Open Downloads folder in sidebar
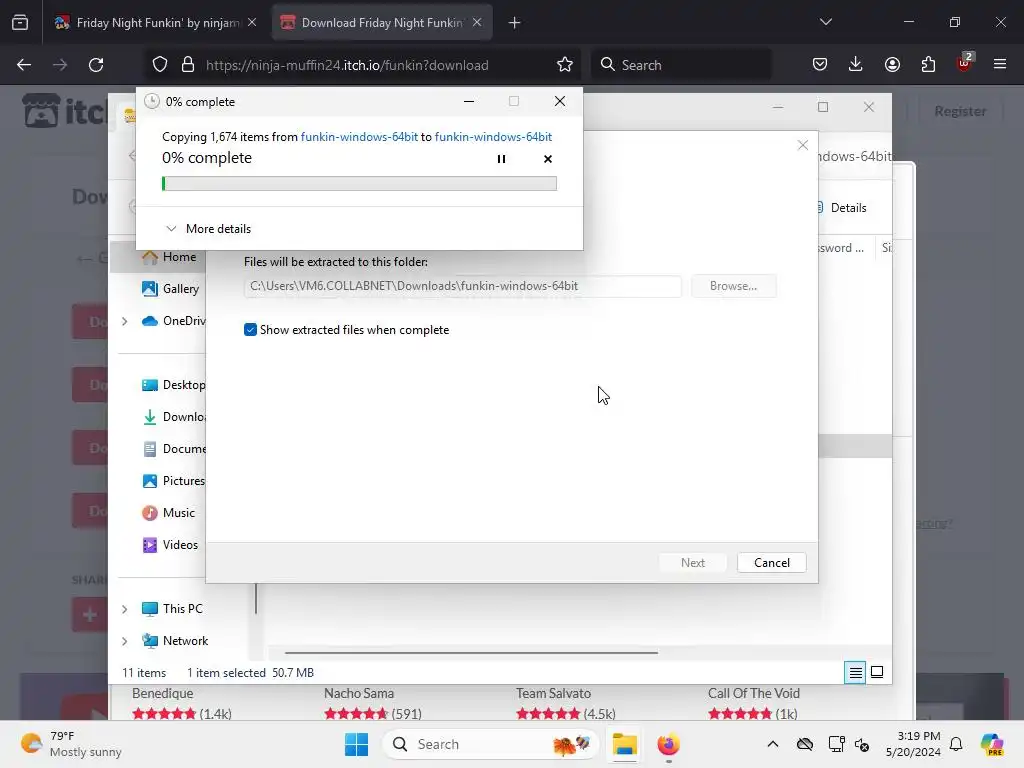 coord(173,417)
